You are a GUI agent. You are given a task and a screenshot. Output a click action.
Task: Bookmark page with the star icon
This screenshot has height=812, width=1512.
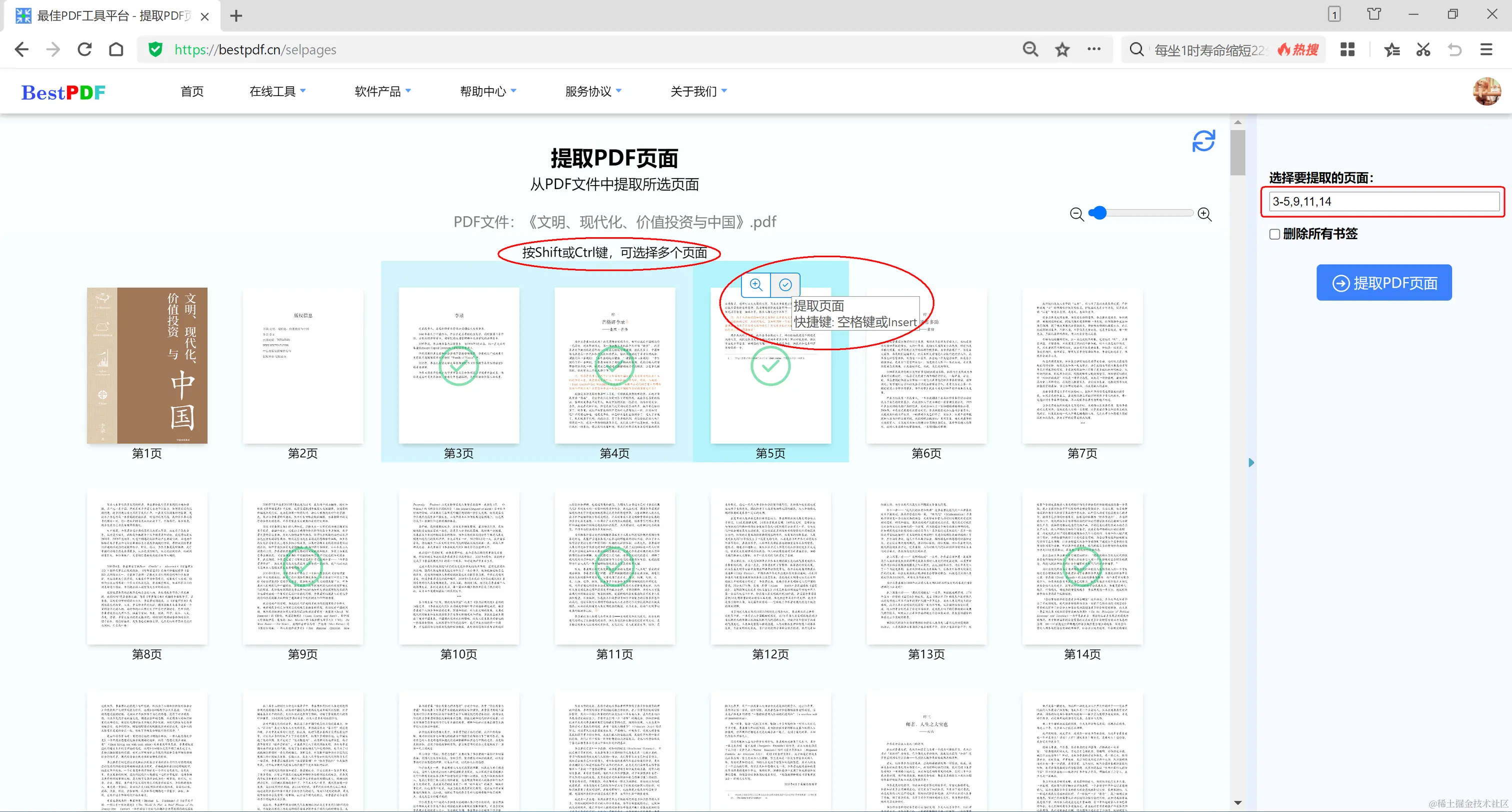click(x=1062, y=50)
